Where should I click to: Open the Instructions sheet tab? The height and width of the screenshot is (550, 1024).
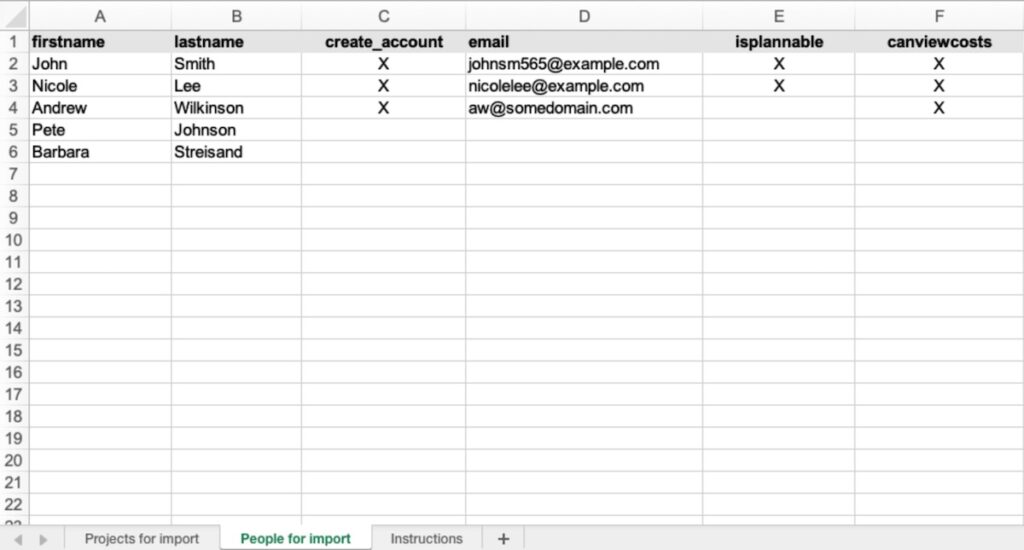(426, 538)
